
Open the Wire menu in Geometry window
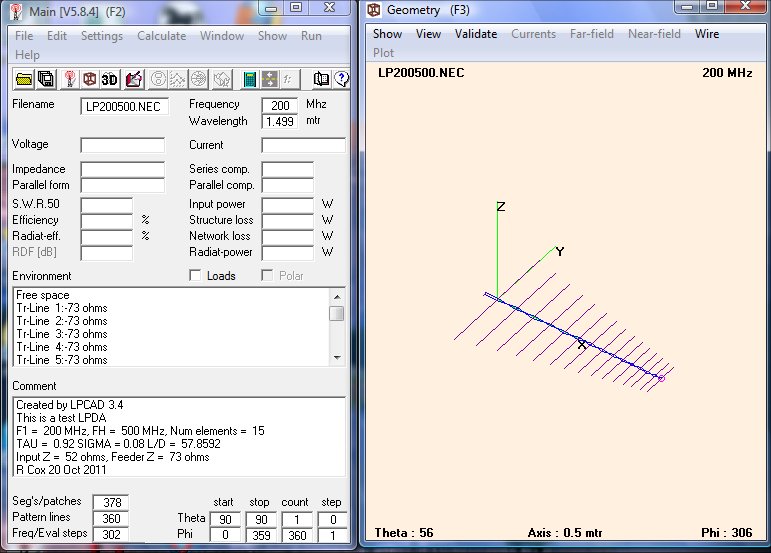pos(707,34)
